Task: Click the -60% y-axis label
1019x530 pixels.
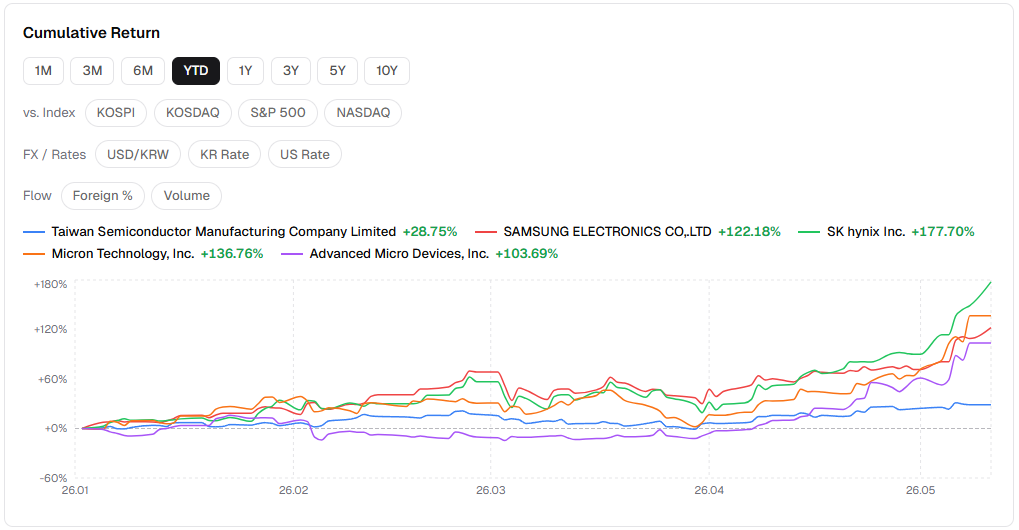Action: [x=53, y=478]
